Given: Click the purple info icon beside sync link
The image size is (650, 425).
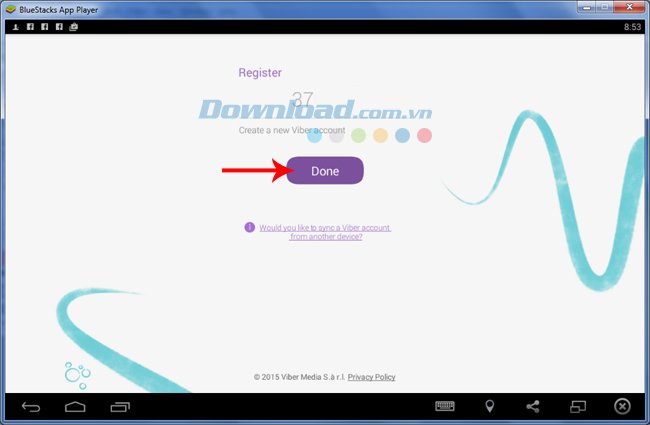Looking at the screenshot, I should 250,227.
